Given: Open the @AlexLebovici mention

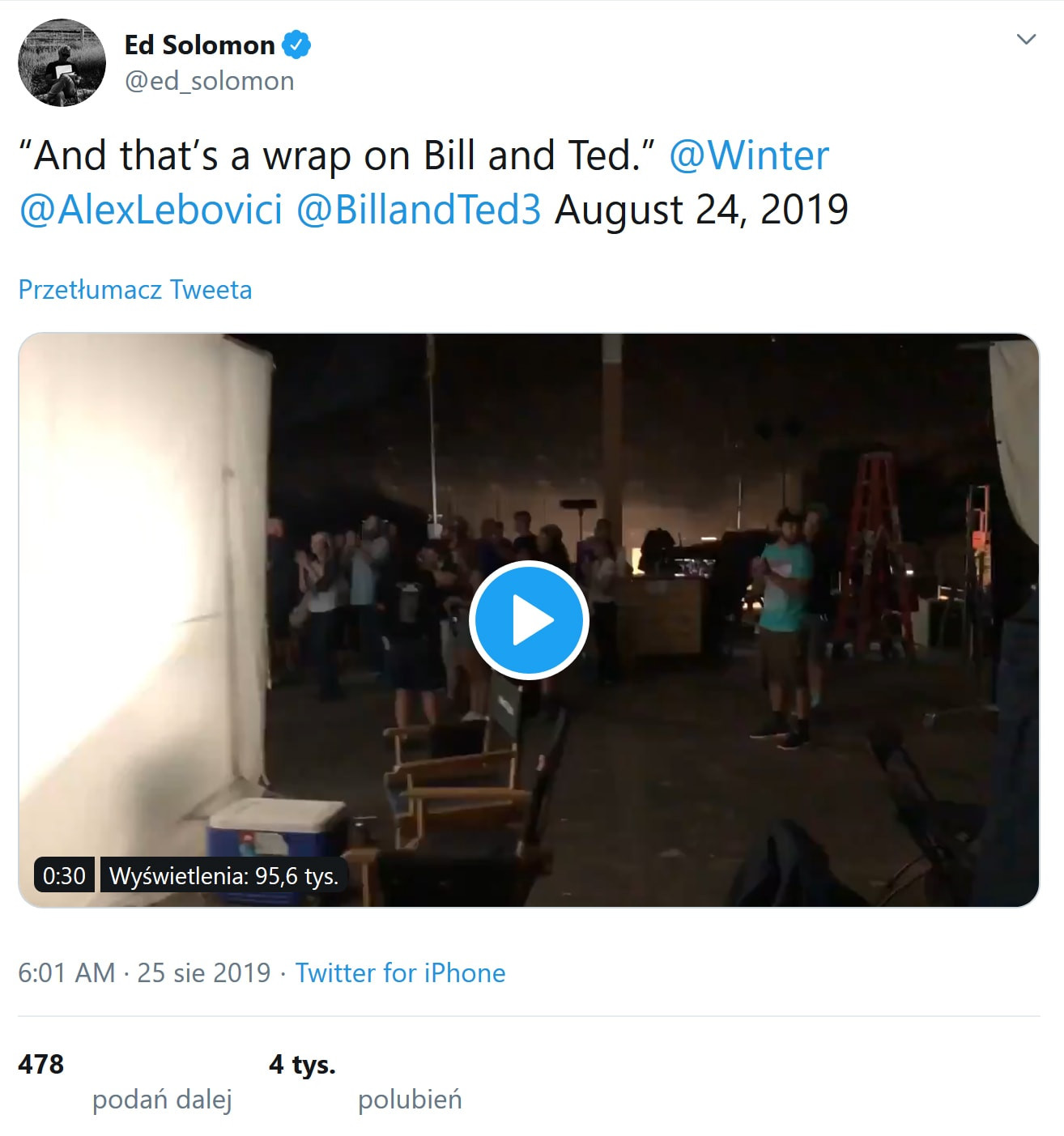Looking at the screenshot, I should click(151, 209).
